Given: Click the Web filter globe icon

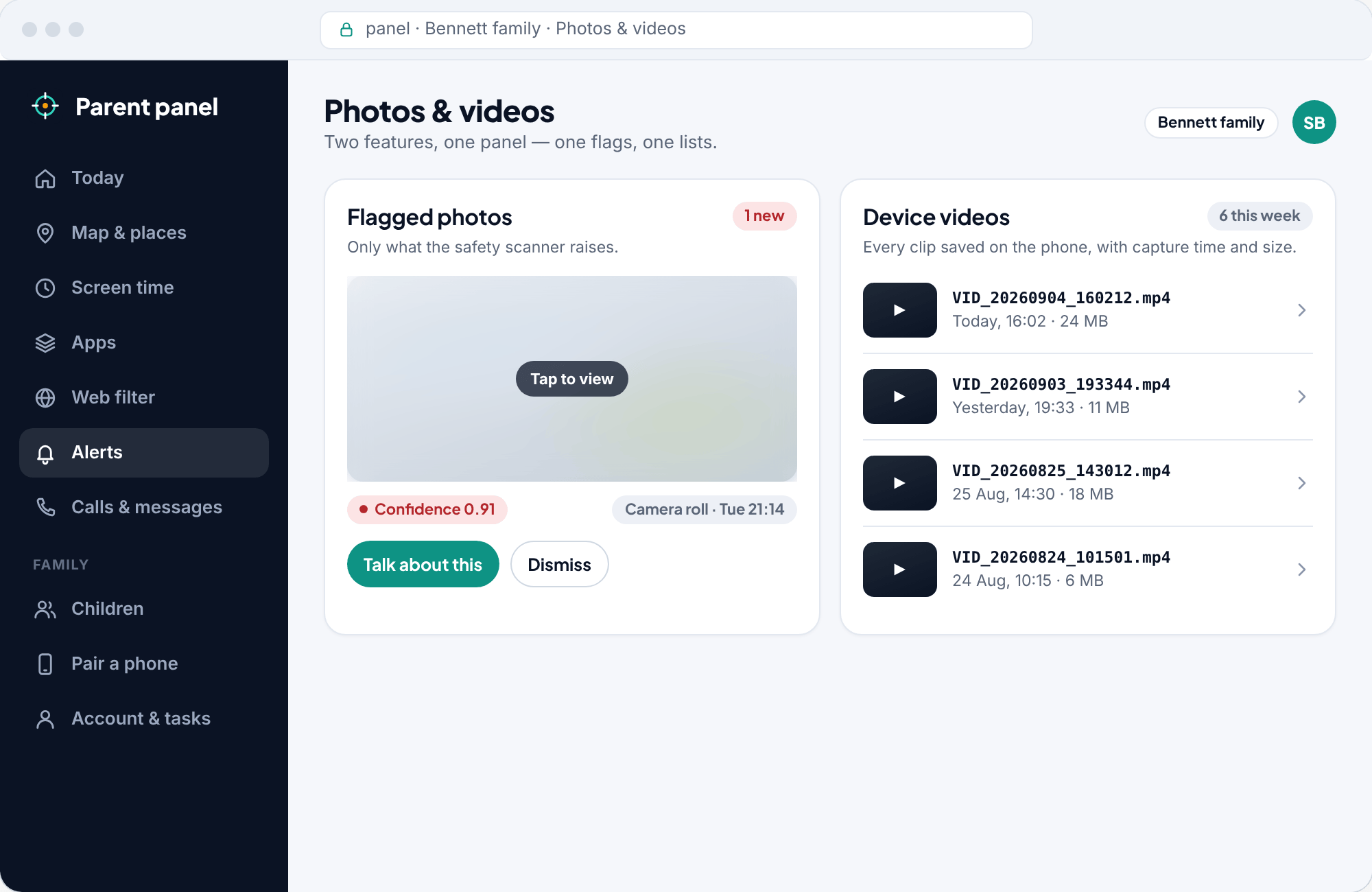Looking at the screenshot, I should pyautogui.click(x=45, y=398).
